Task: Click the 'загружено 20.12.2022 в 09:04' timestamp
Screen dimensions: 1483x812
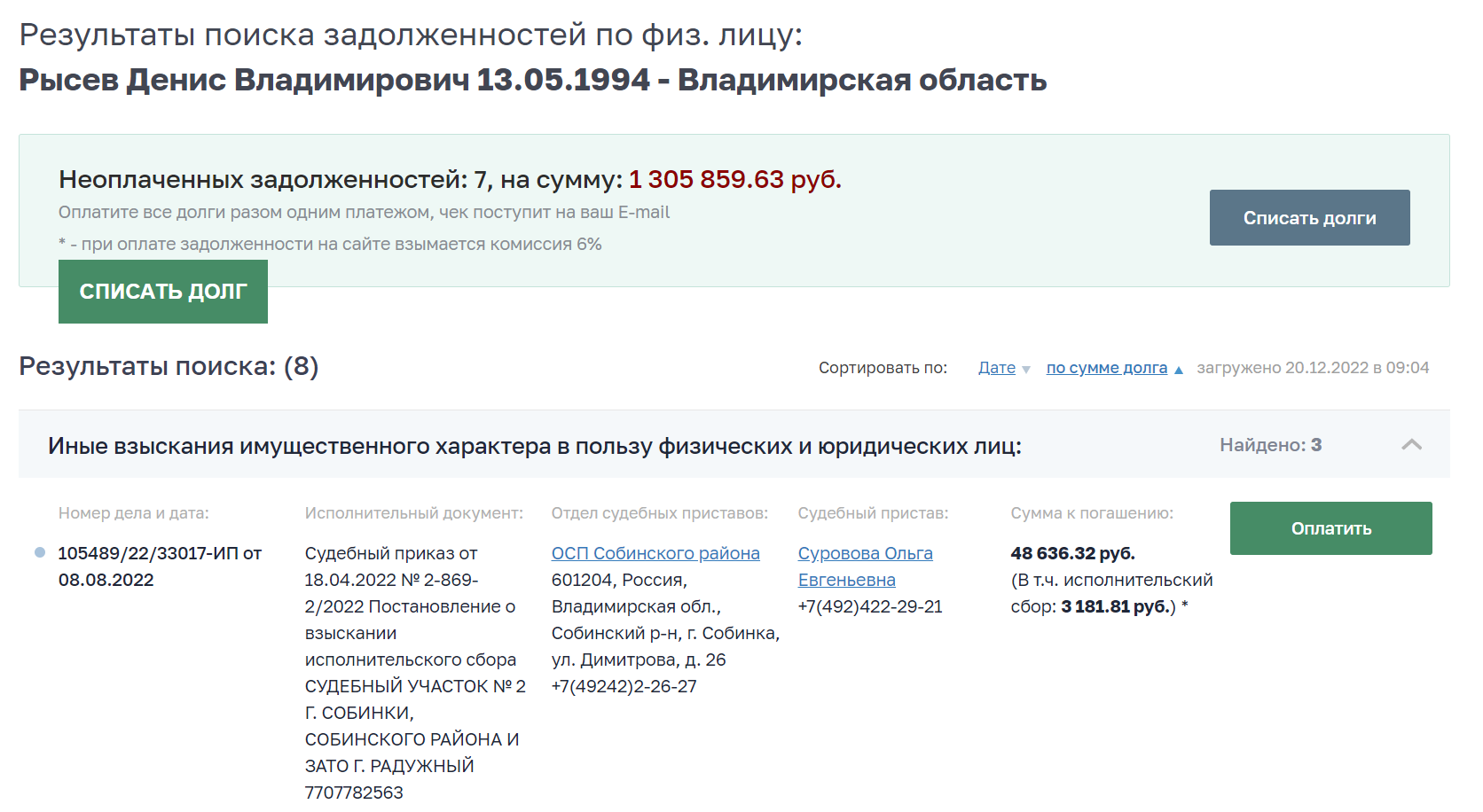Action: coord(1312,368)
